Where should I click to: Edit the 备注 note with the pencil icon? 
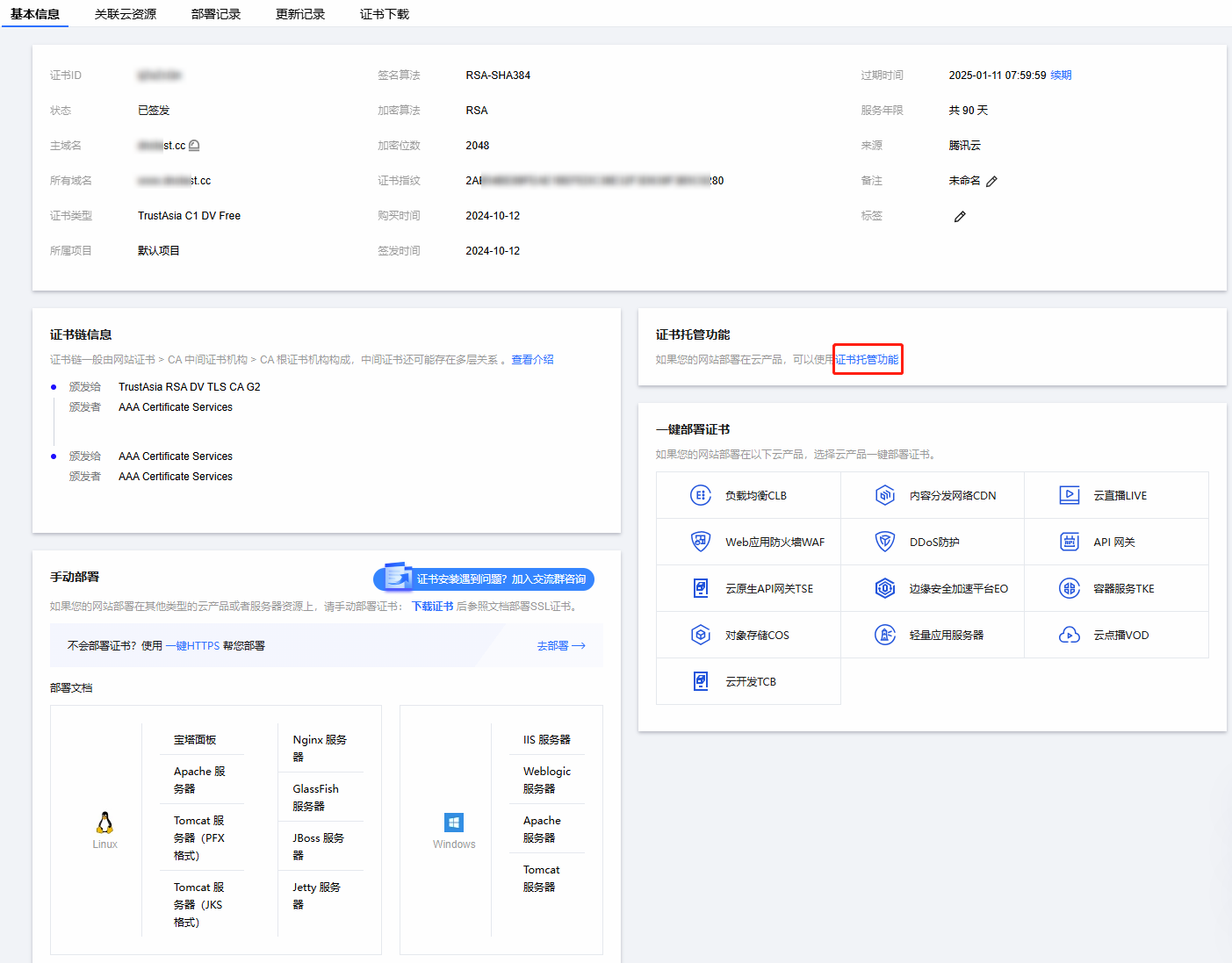[991, 181]
